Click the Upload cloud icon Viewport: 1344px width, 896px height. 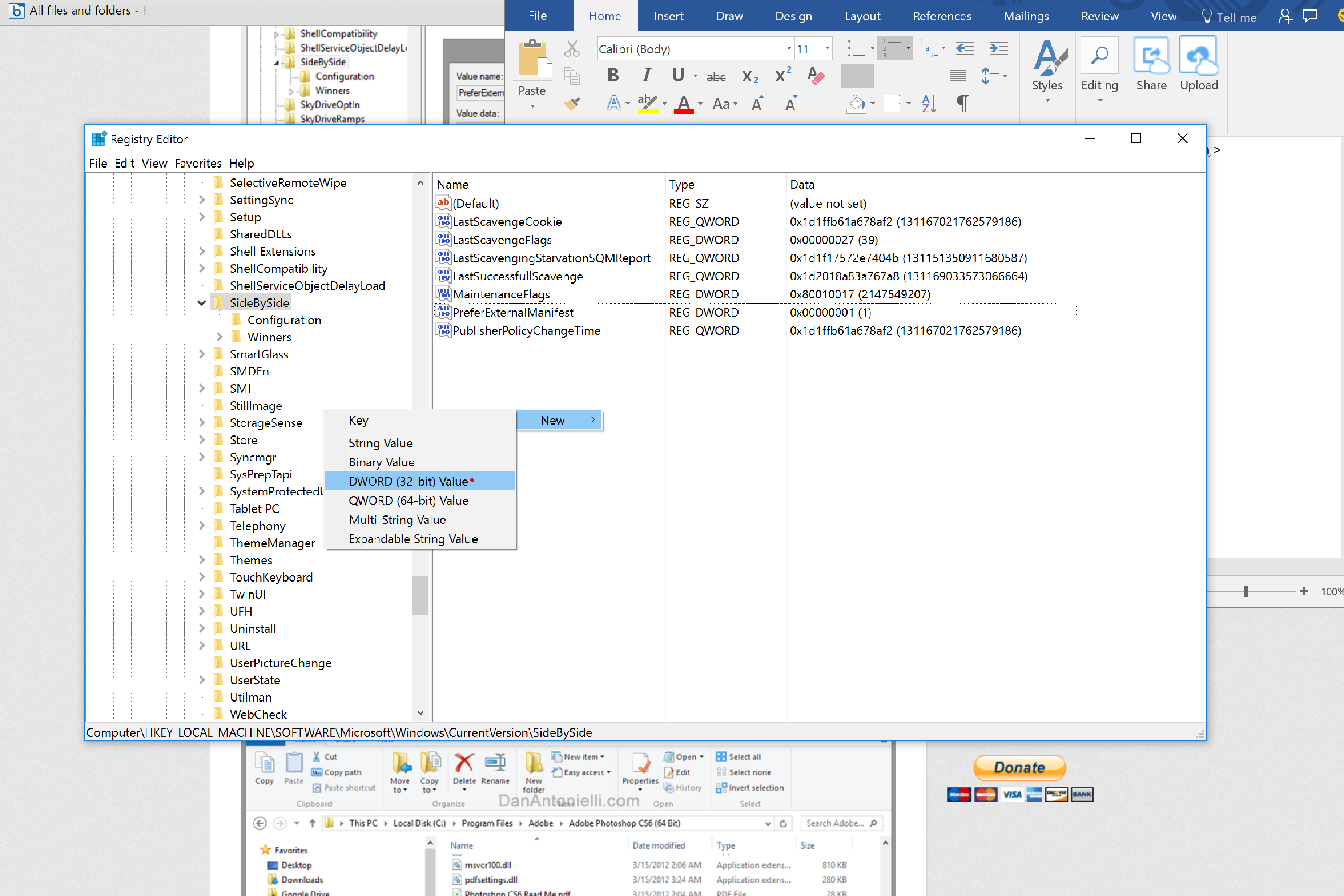(x=1199, y=56)
